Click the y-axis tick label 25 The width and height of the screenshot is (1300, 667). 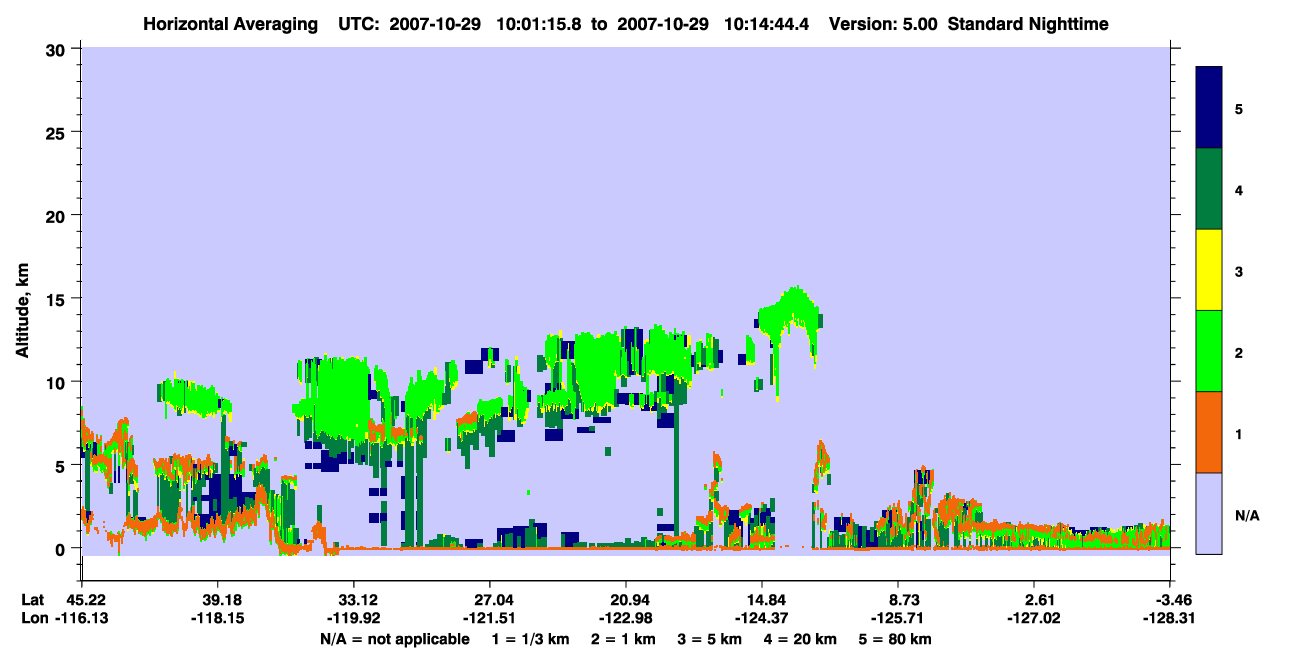[58, 132]
